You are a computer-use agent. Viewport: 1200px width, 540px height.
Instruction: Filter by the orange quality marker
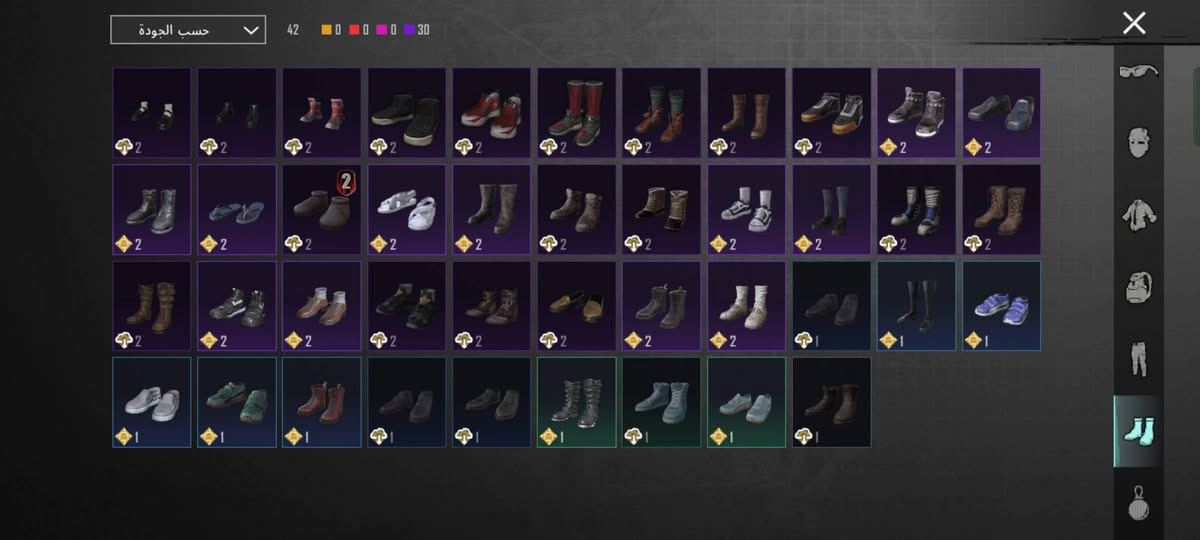(331, 30)
